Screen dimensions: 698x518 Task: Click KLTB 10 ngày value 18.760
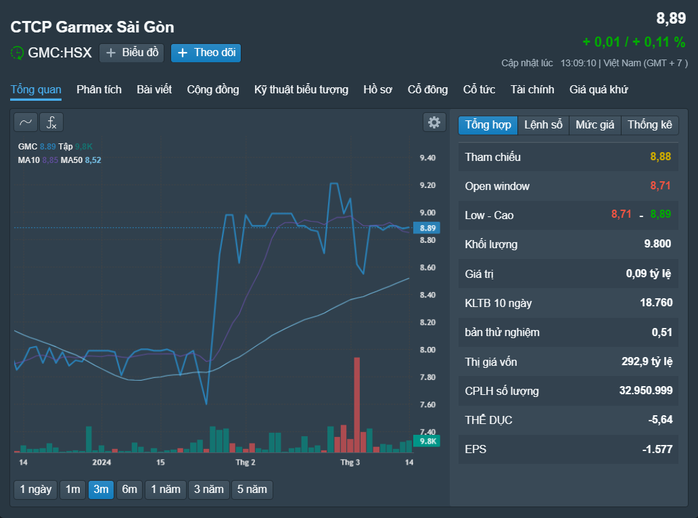pos(656,303)
